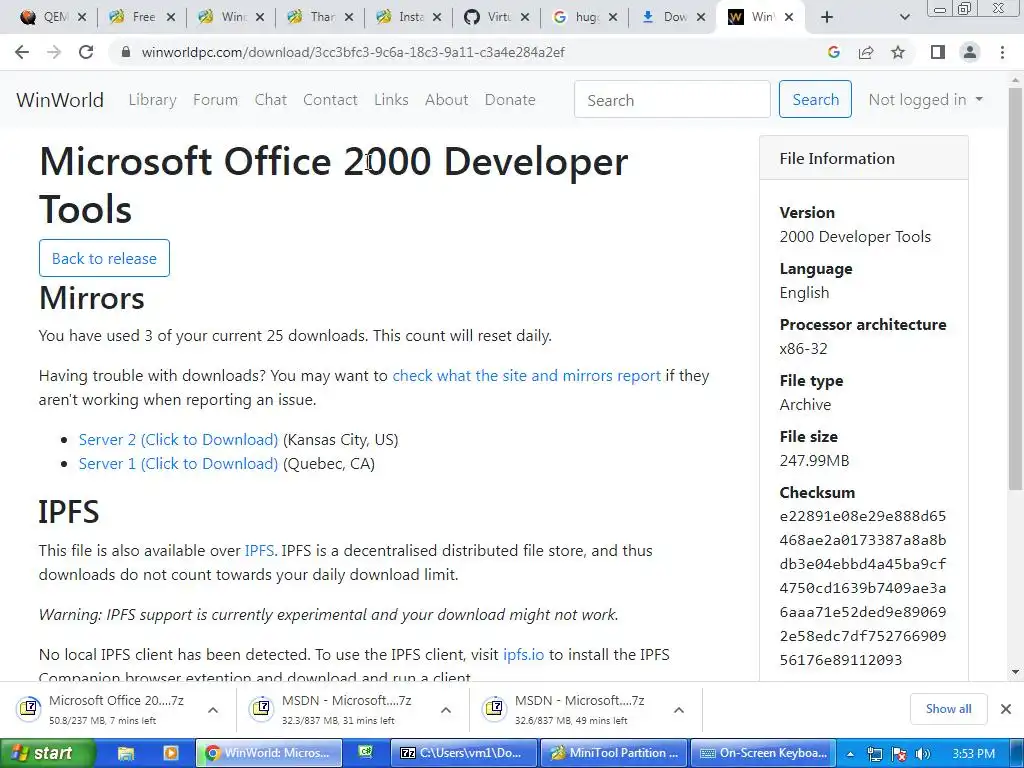The height and width of the screenshot is (768, 1024).
Task: Click the Microsoft Office 2000 Developer Tools heading
Action: pyautogui.click(x=333, y=185)
